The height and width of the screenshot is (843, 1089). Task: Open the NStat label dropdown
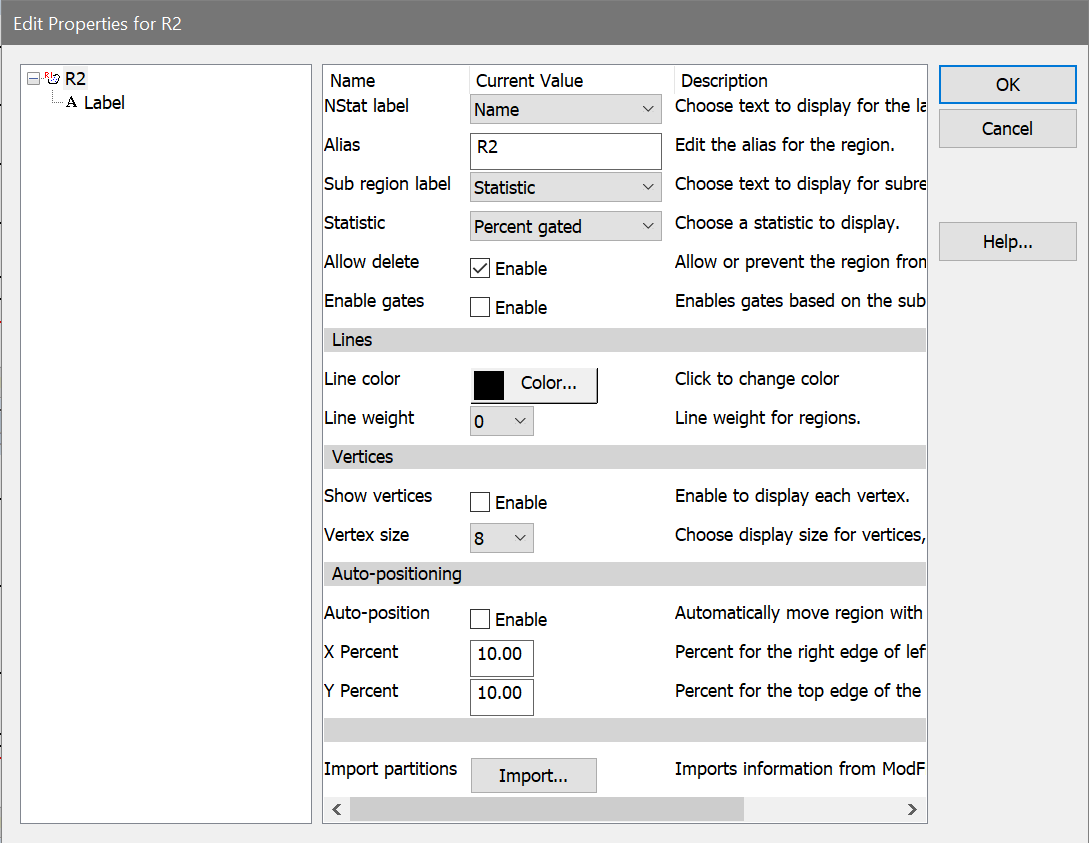565,110
